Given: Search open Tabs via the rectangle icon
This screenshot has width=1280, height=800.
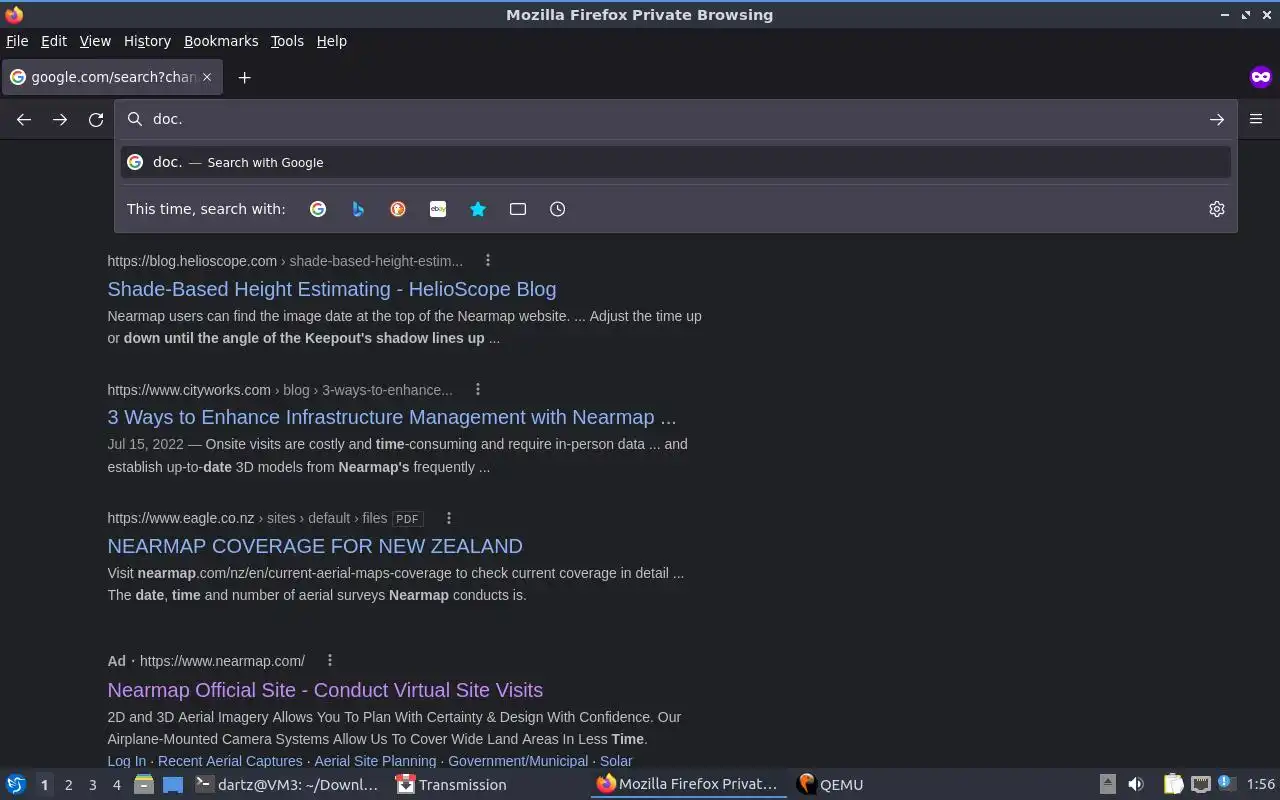Looking at the screenshot, I should coord(518,209).
